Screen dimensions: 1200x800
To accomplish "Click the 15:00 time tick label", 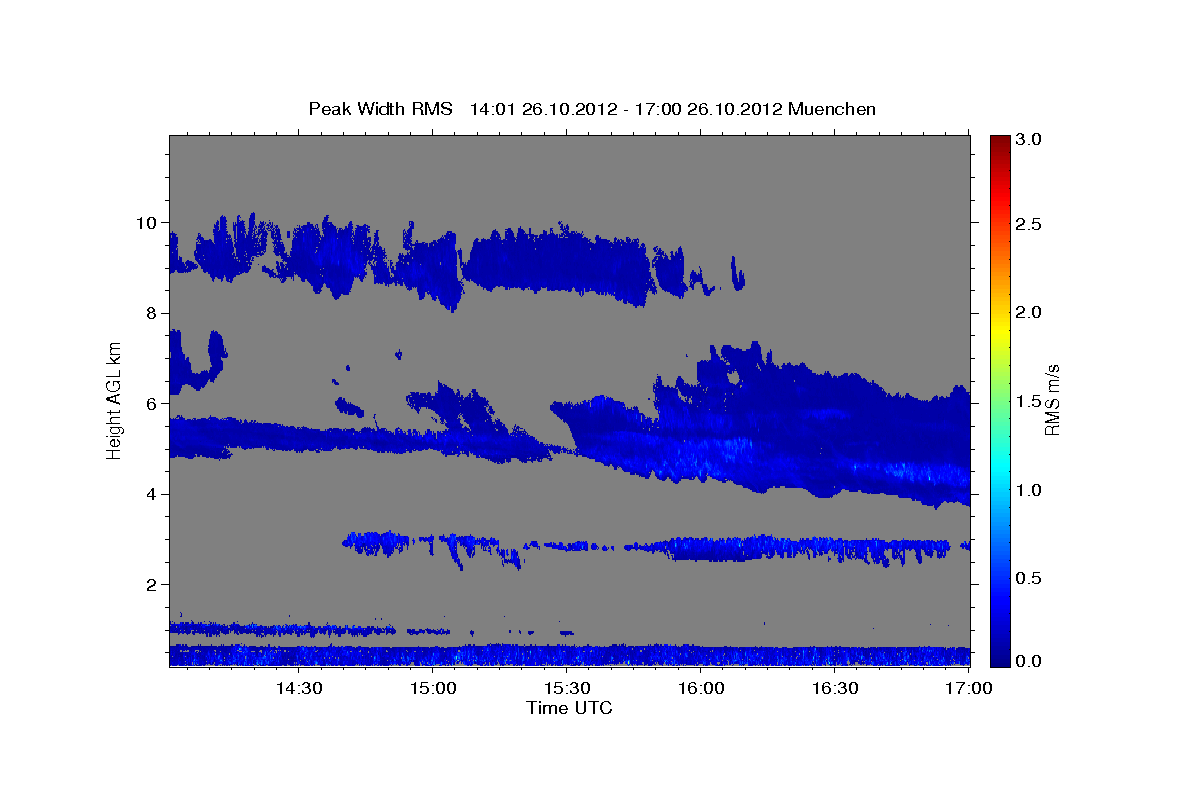I will tap(433, 688).
